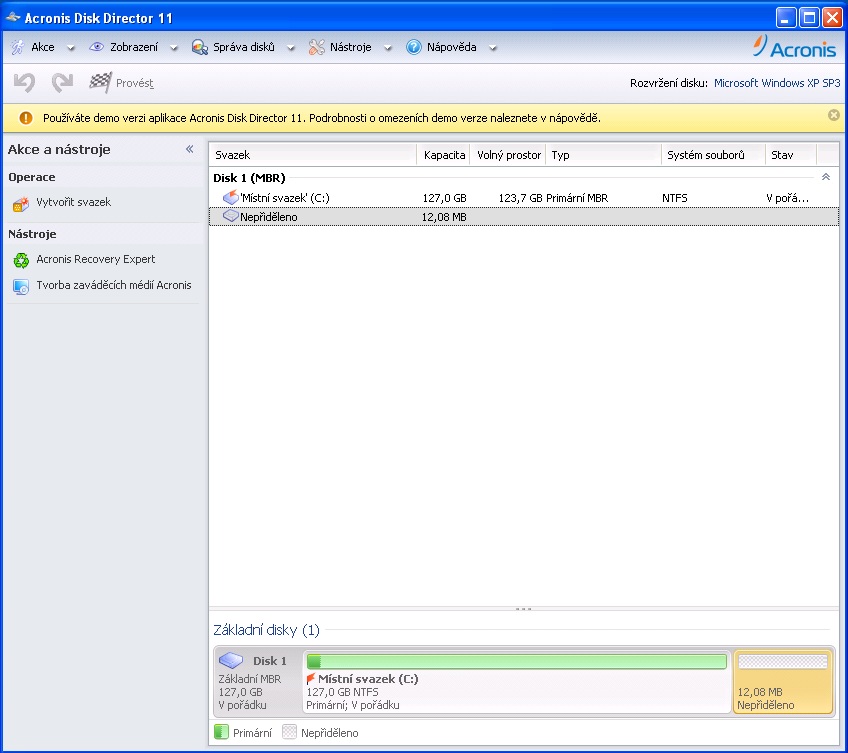Click the Disk 1 Základní MBR info panel
848x753 pixels.
pyautogui.click(x=257, y=682)
